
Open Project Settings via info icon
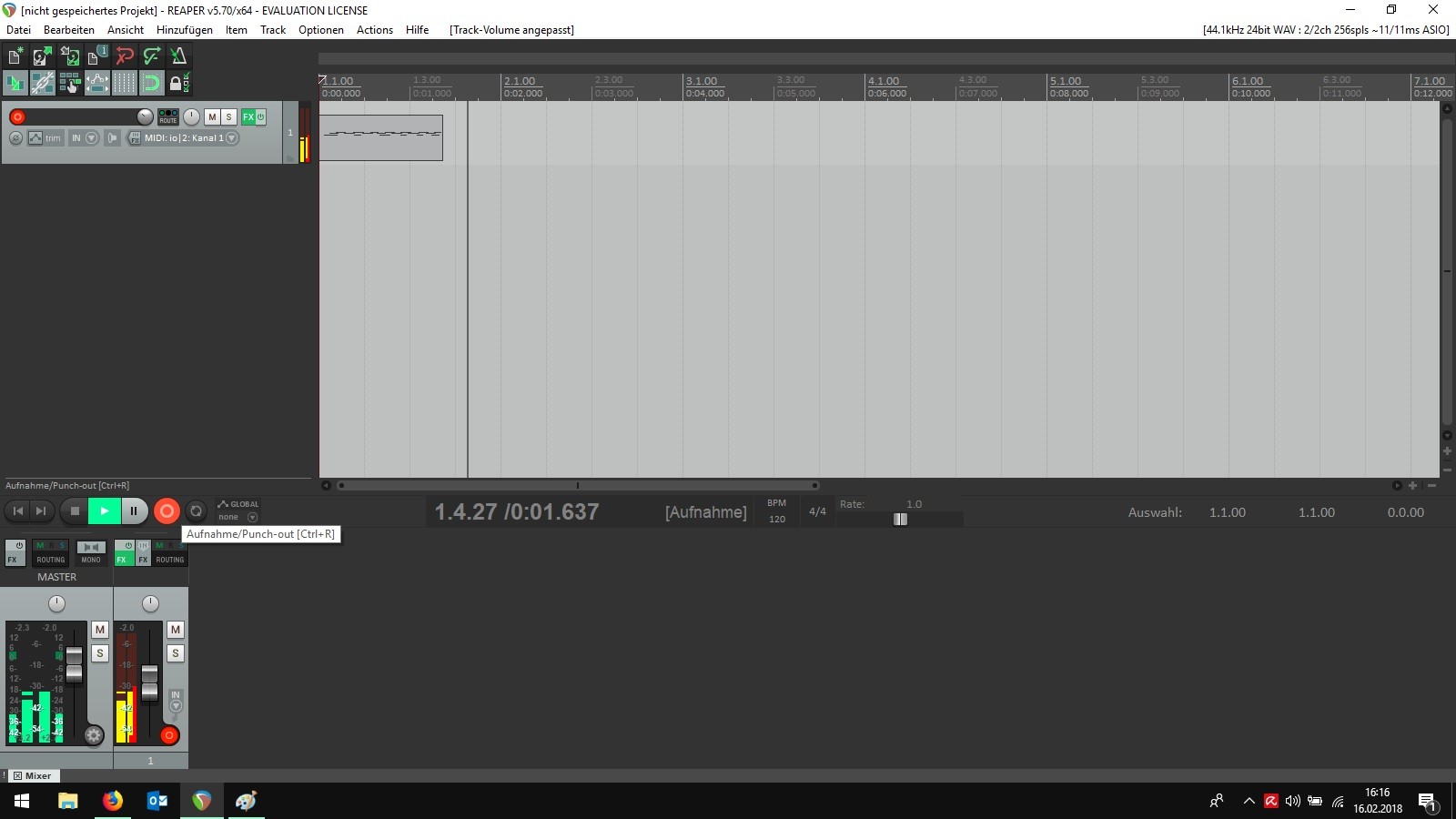click(96, 56)
